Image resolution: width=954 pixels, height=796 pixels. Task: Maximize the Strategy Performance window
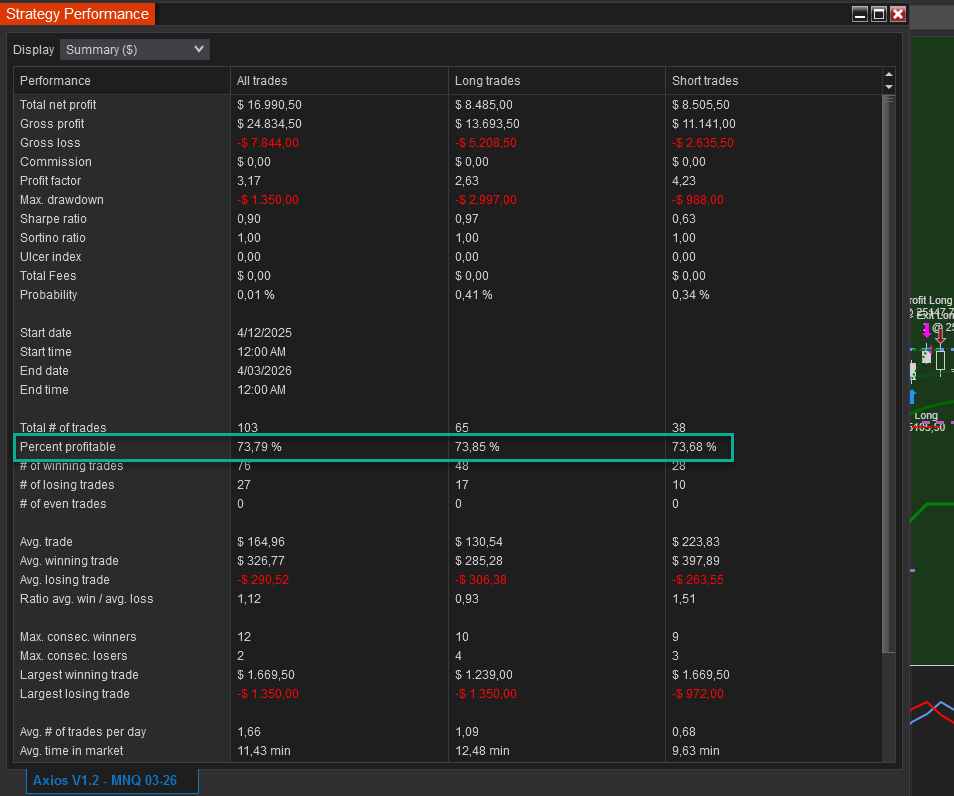(x=879, y=14)
